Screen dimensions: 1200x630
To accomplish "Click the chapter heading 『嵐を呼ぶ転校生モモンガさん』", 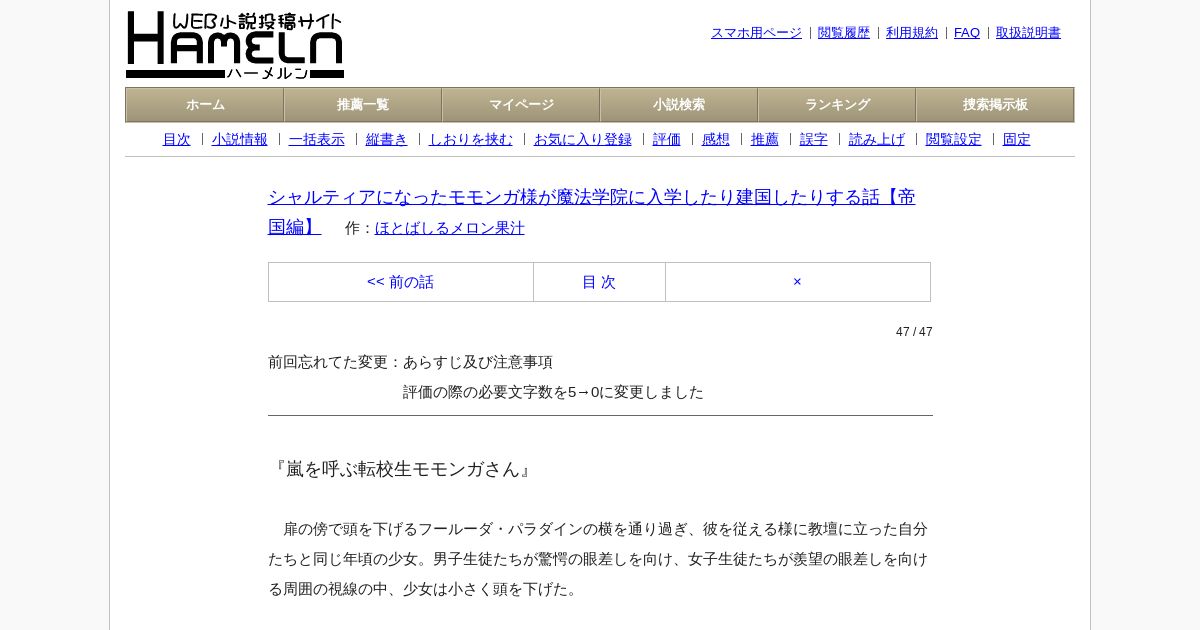I will coord(403,469).
